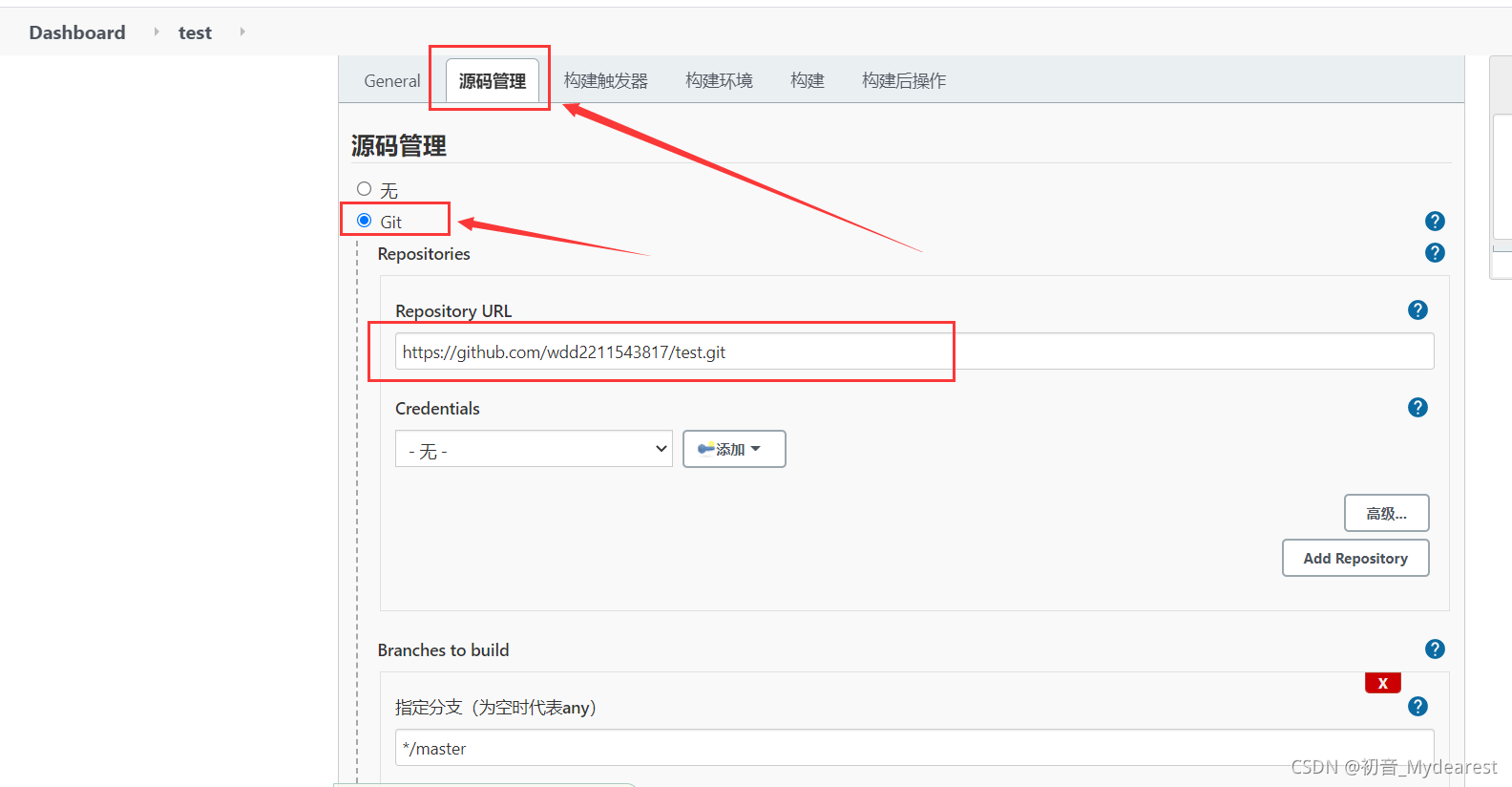Expand the Dashboard breadcrumb arrow
This screenshot has width=1512, height=787.
coord(157,32)
